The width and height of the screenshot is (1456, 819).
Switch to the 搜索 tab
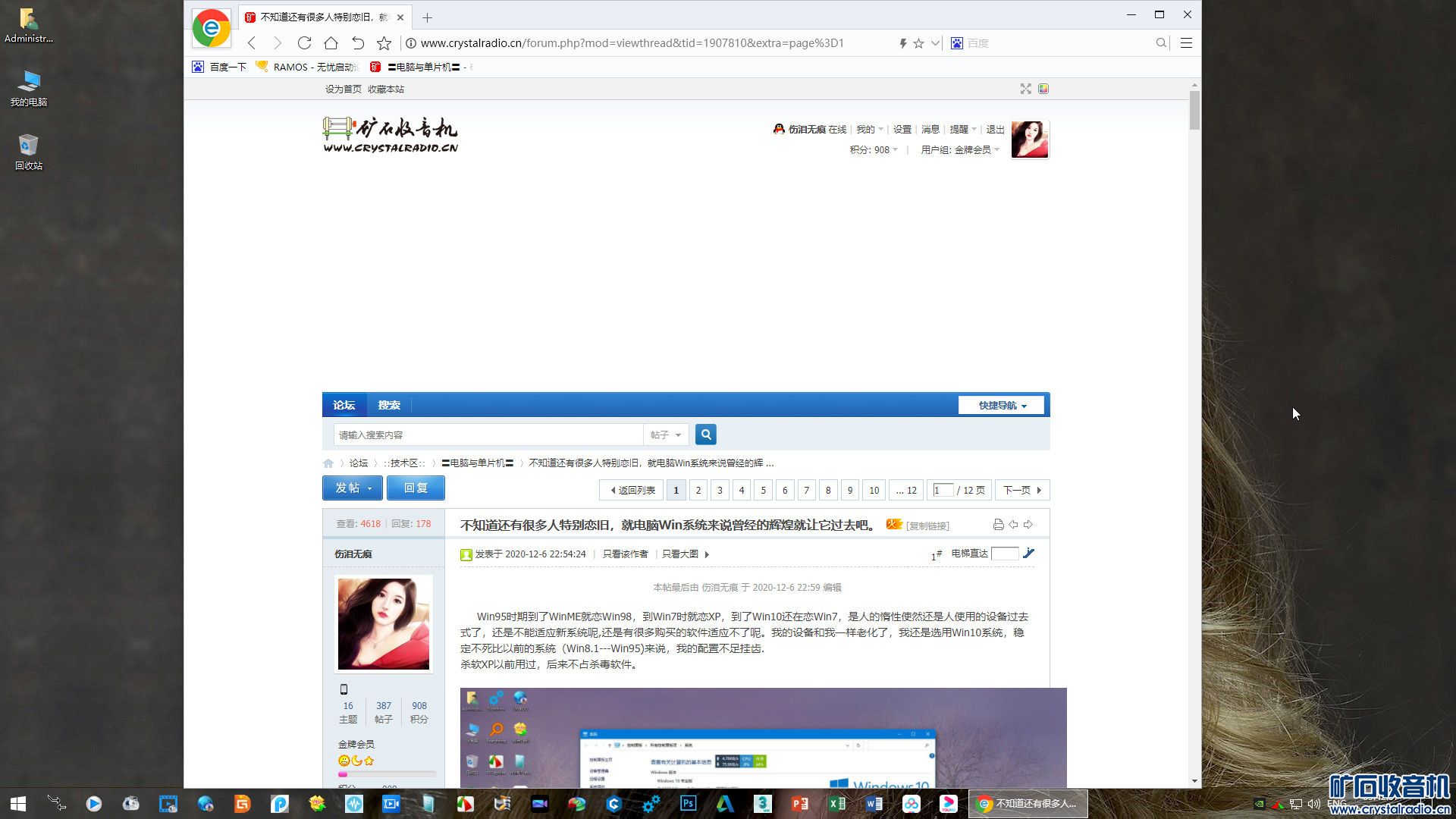pos(389,406)
